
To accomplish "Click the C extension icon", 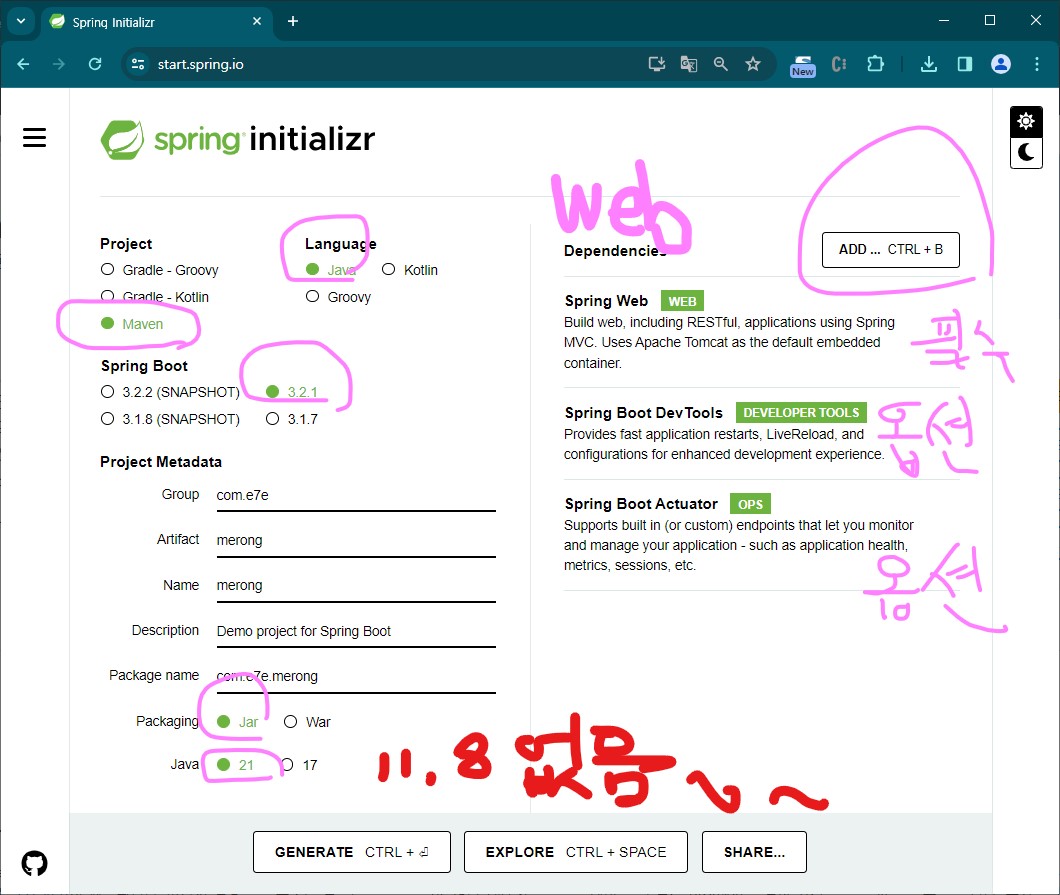I will 839,64.
